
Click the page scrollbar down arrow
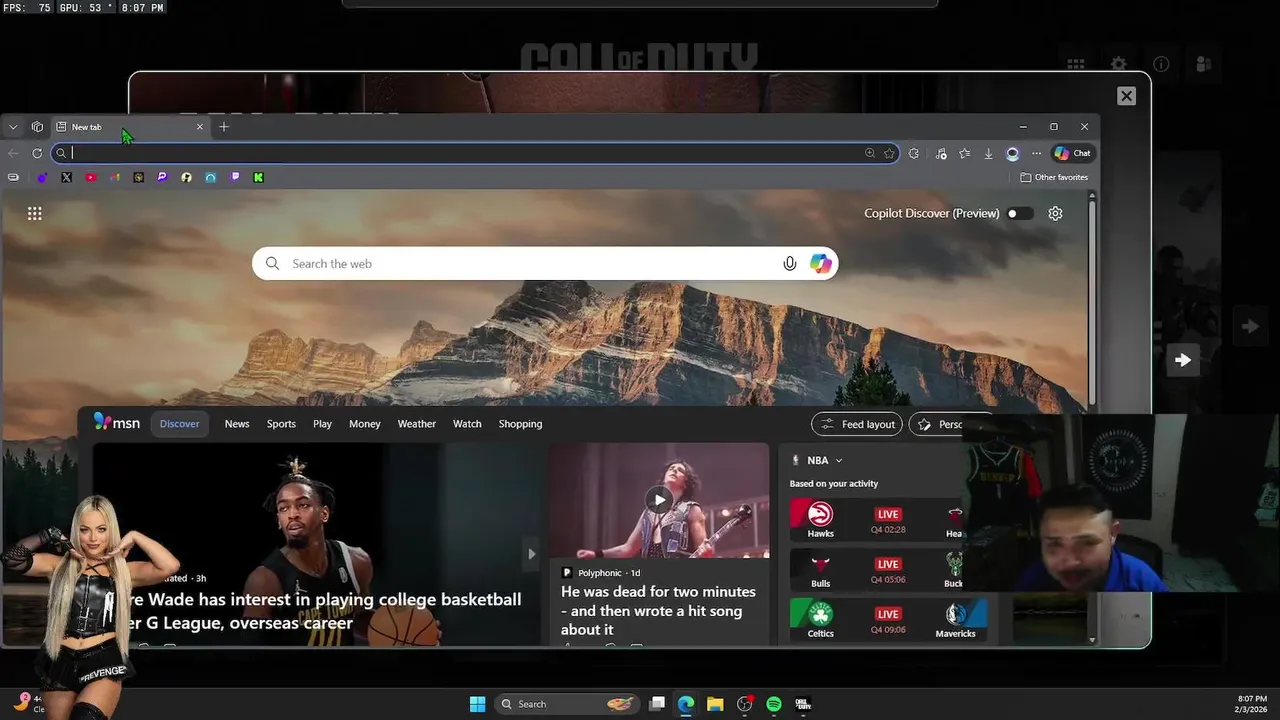click(x=1092, y=640)
